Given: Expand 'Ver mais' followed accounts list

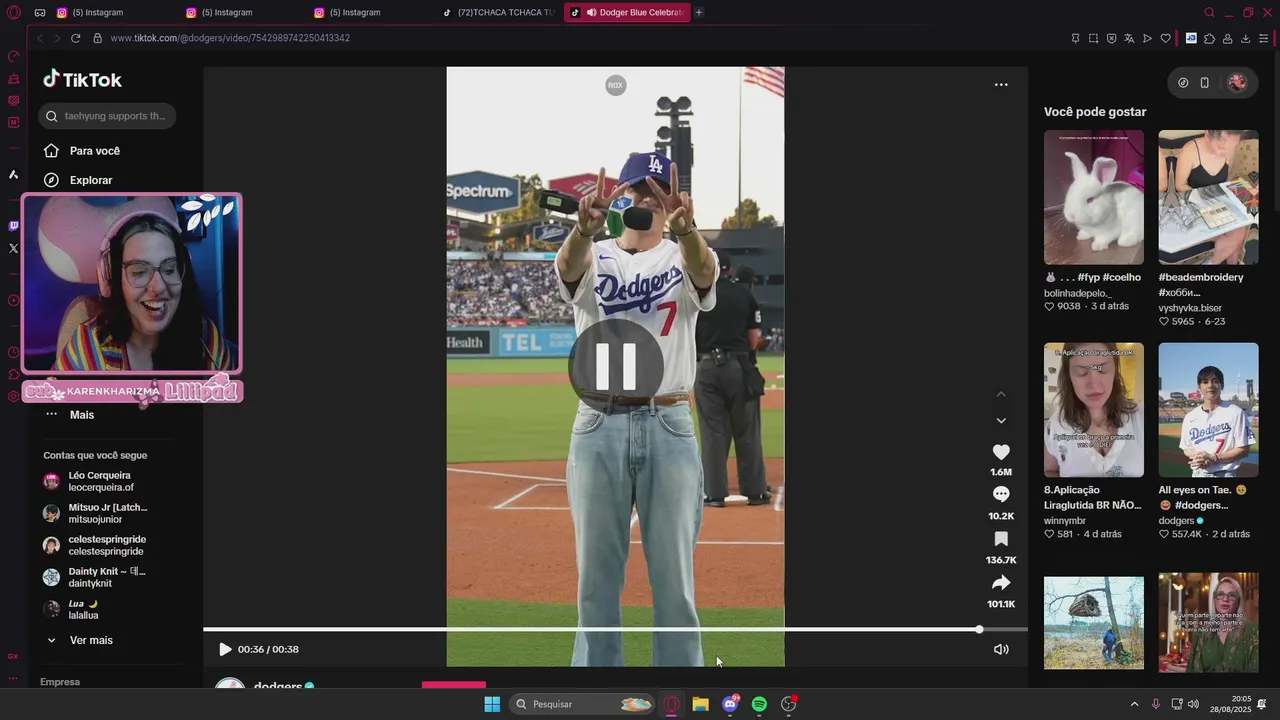Looking at the screenshot, I should pyautogui.click(x=80, y=640).
